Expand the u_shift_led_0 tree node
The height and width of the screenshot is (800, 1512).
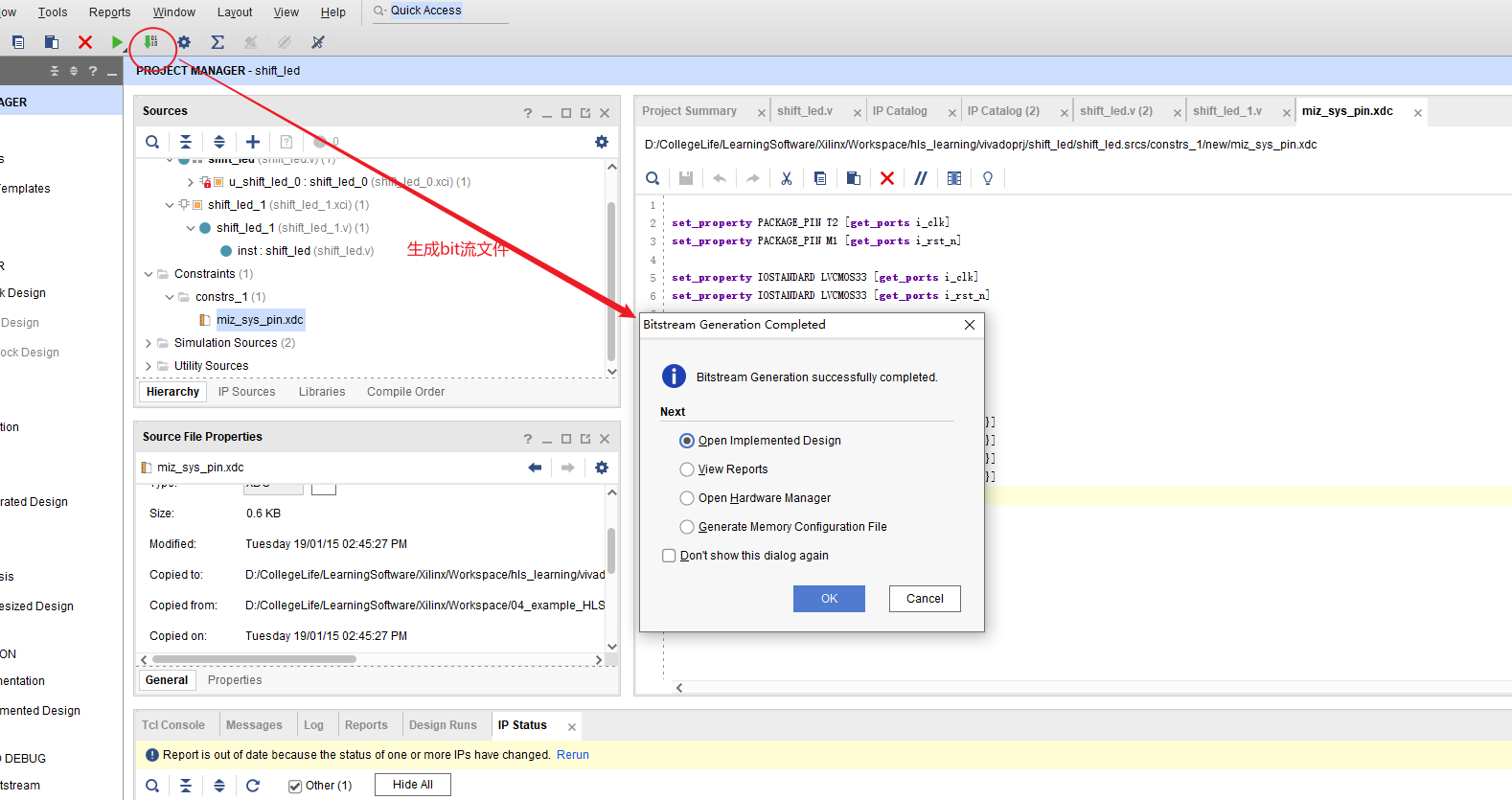[x=191, y=182]
